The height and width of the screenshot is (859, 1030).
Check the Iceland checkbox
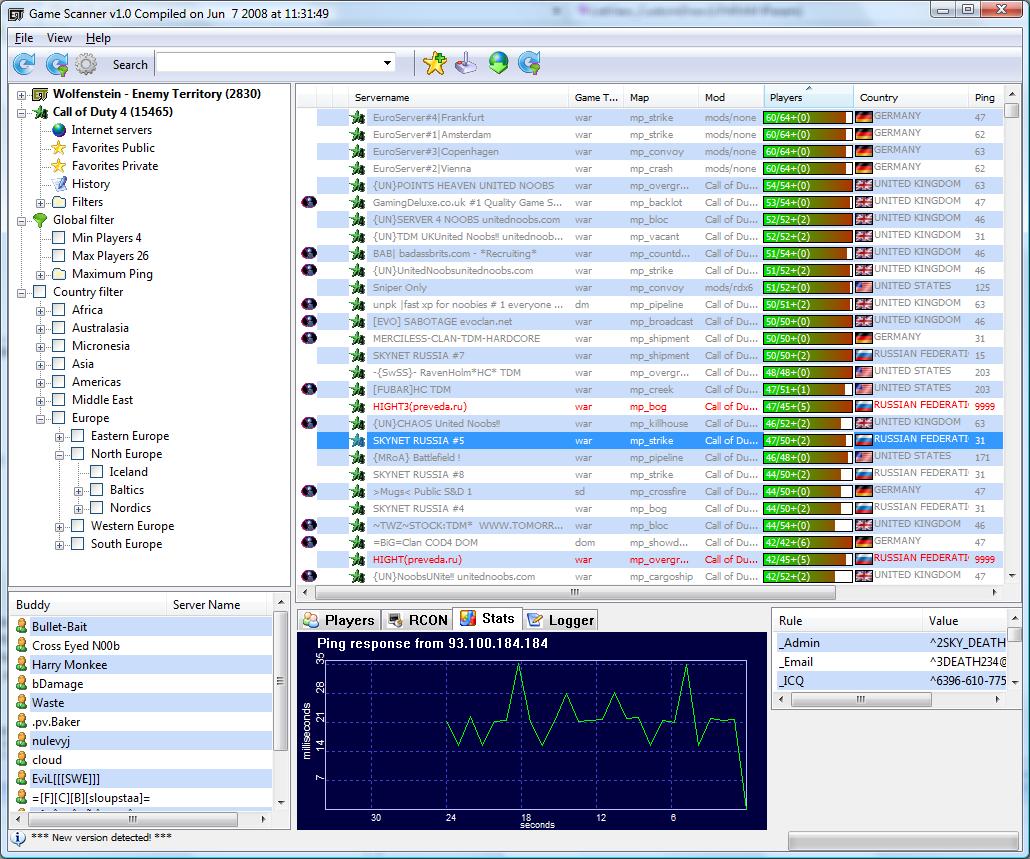point(97,472)
